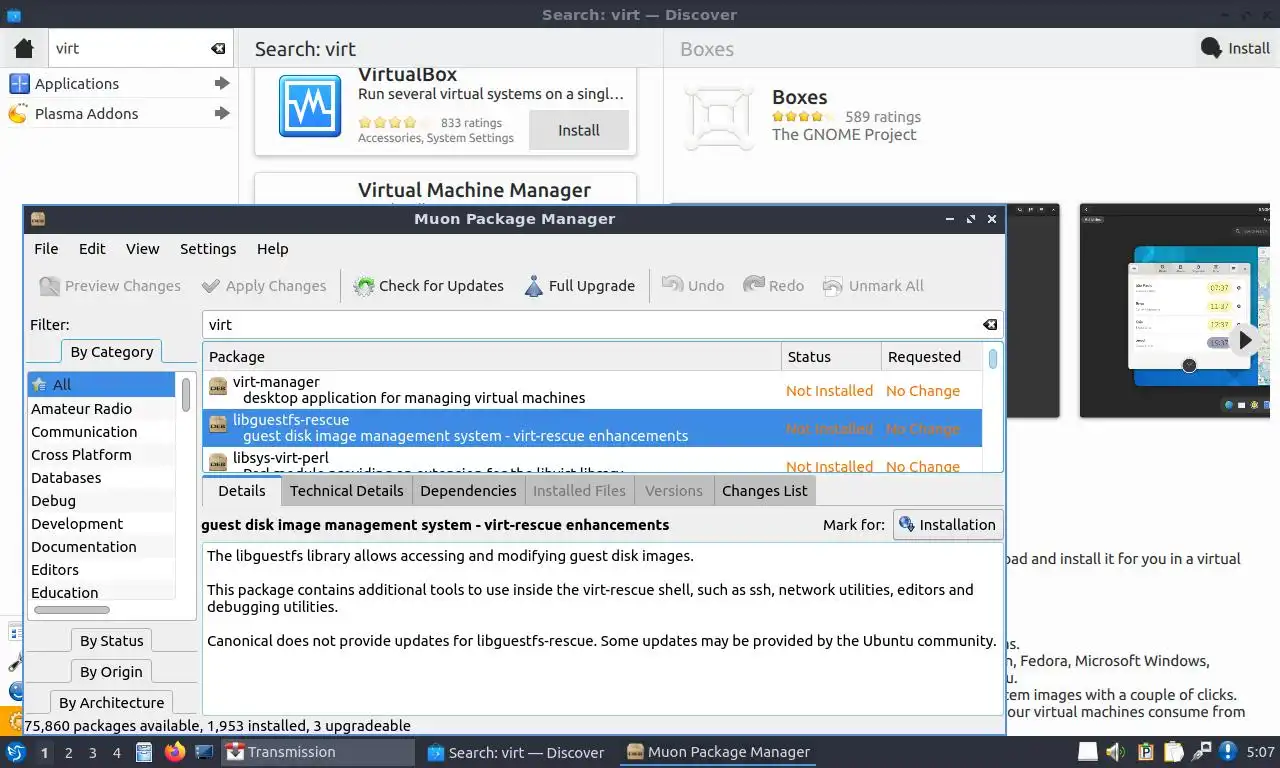Select the Development category
Viewport: 1280px width, 768px height.
(x=101, y=524)
